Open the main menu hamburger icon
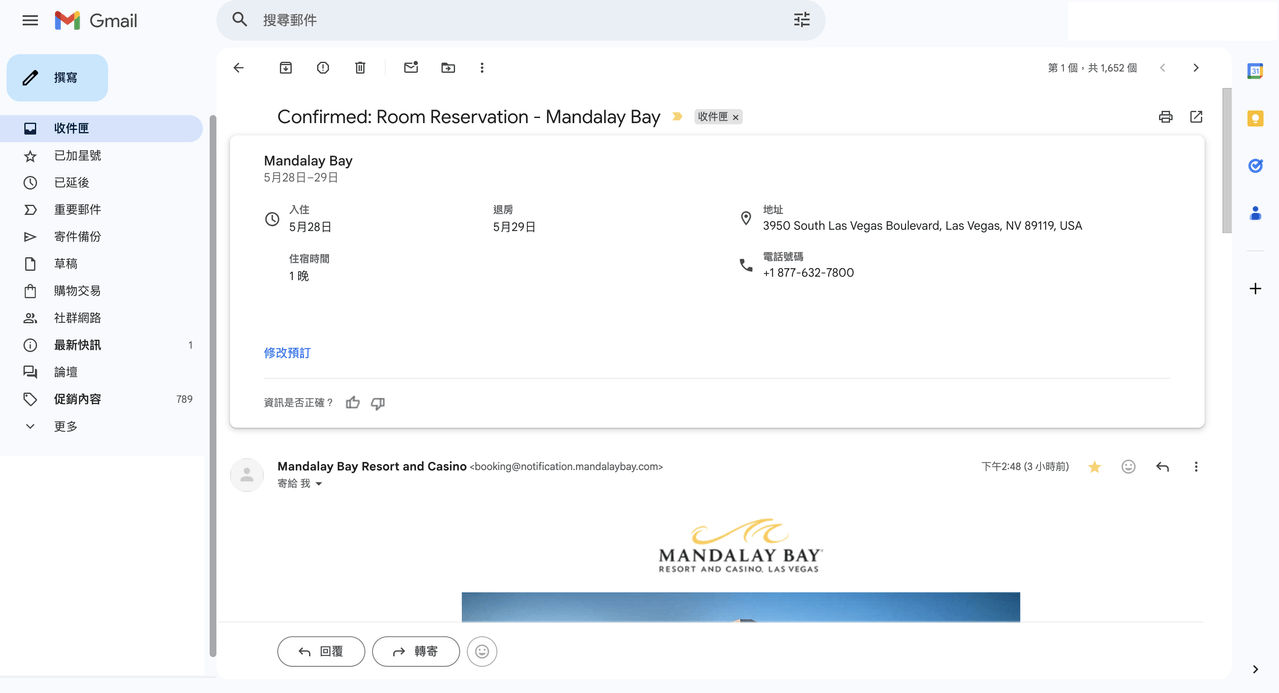Screen dimensions: 1279x693 tap(30, 20)
